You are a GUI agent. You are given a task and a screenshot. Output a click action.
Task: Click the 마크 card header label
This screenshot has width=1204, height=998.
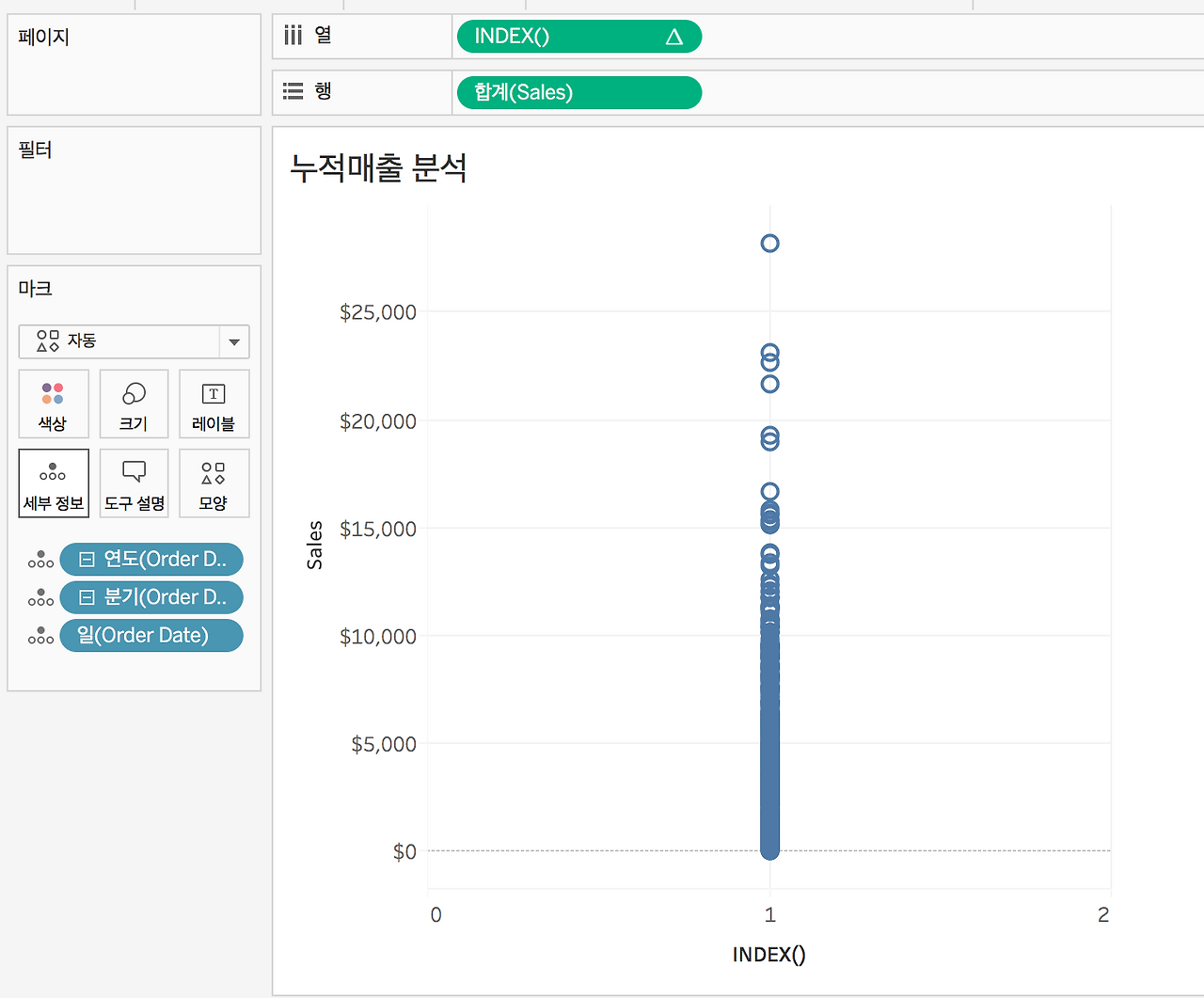point(36,289)
